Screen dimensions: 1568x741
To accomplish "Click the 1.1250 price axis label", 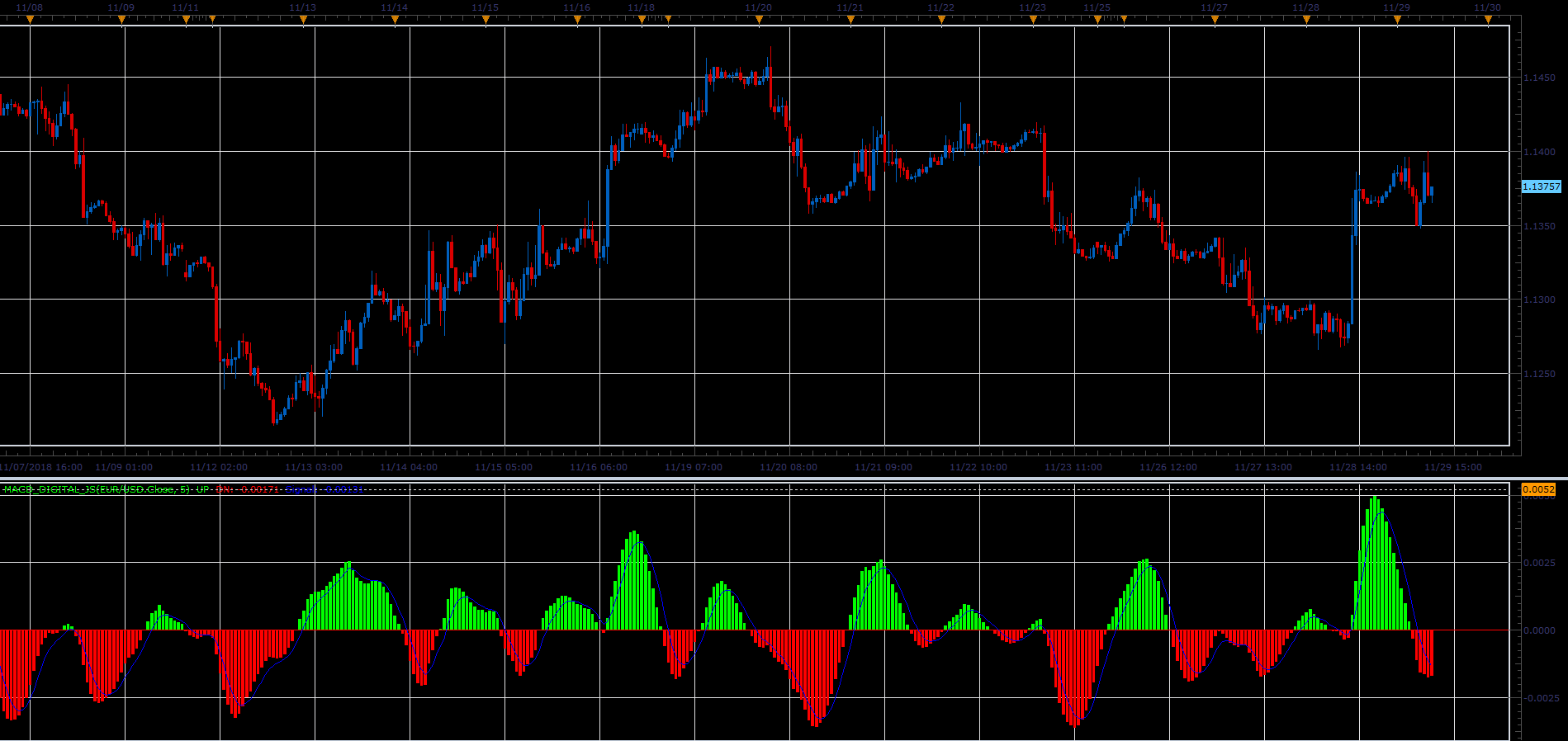I will tap(1539, 374).
